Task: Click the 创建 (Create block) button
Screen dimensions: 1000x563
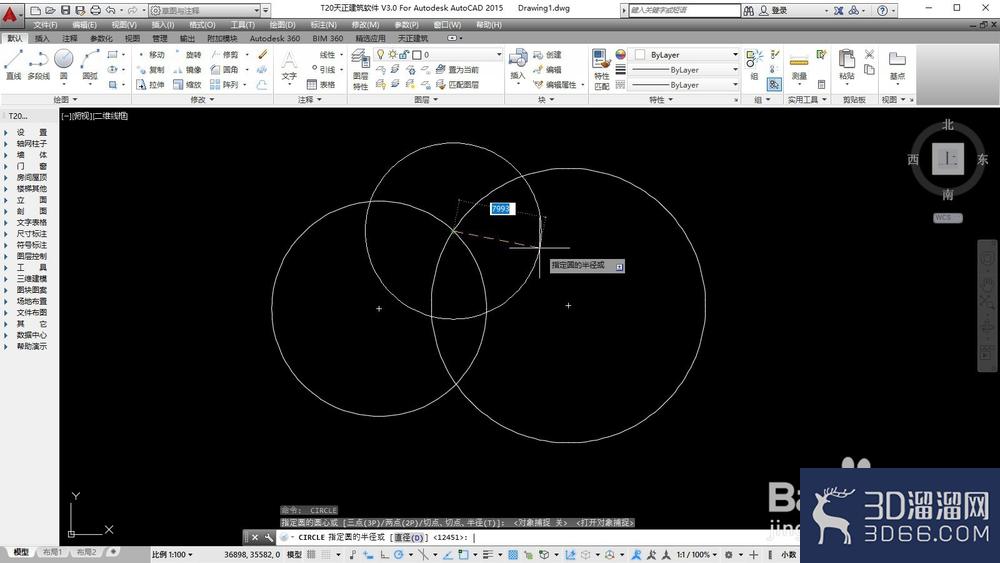Action: (x=548, y=55)
